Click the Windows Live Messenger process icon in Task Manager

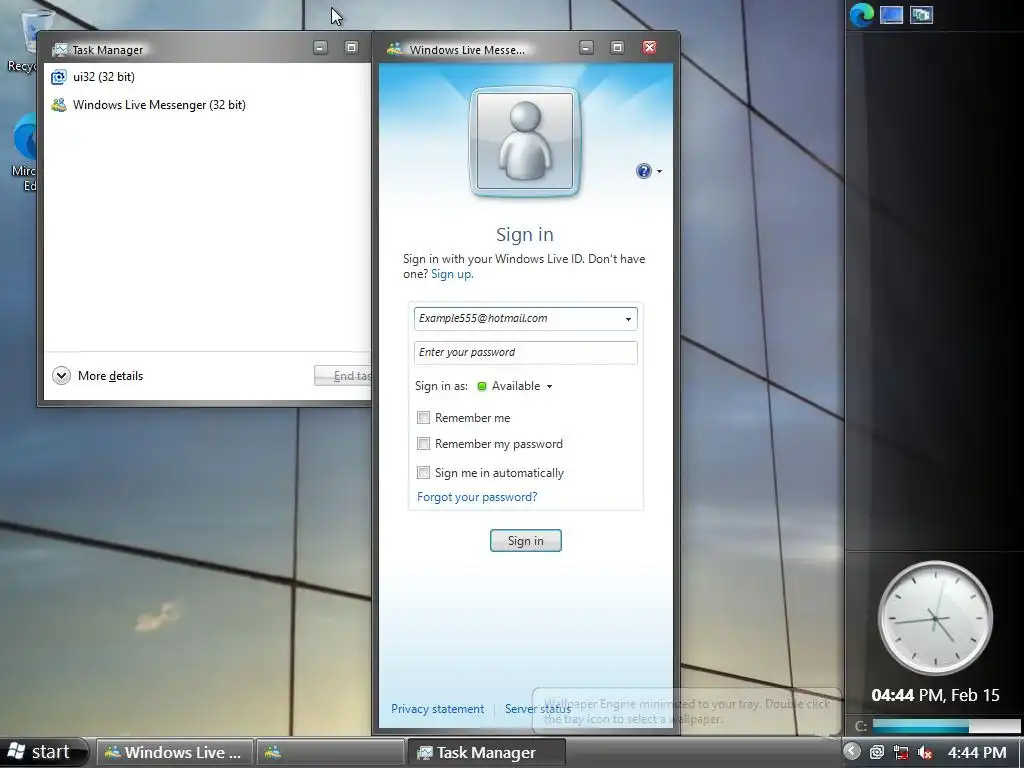(x=59, y=104)
